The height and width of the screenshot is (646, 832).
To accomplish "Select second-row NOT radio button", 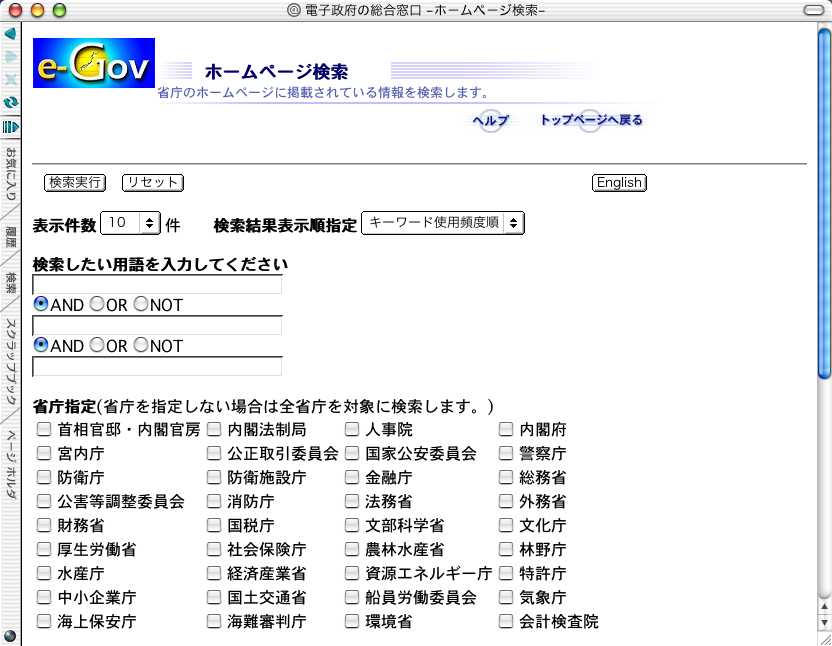I will pyautogui.click(x=141, y=345).
